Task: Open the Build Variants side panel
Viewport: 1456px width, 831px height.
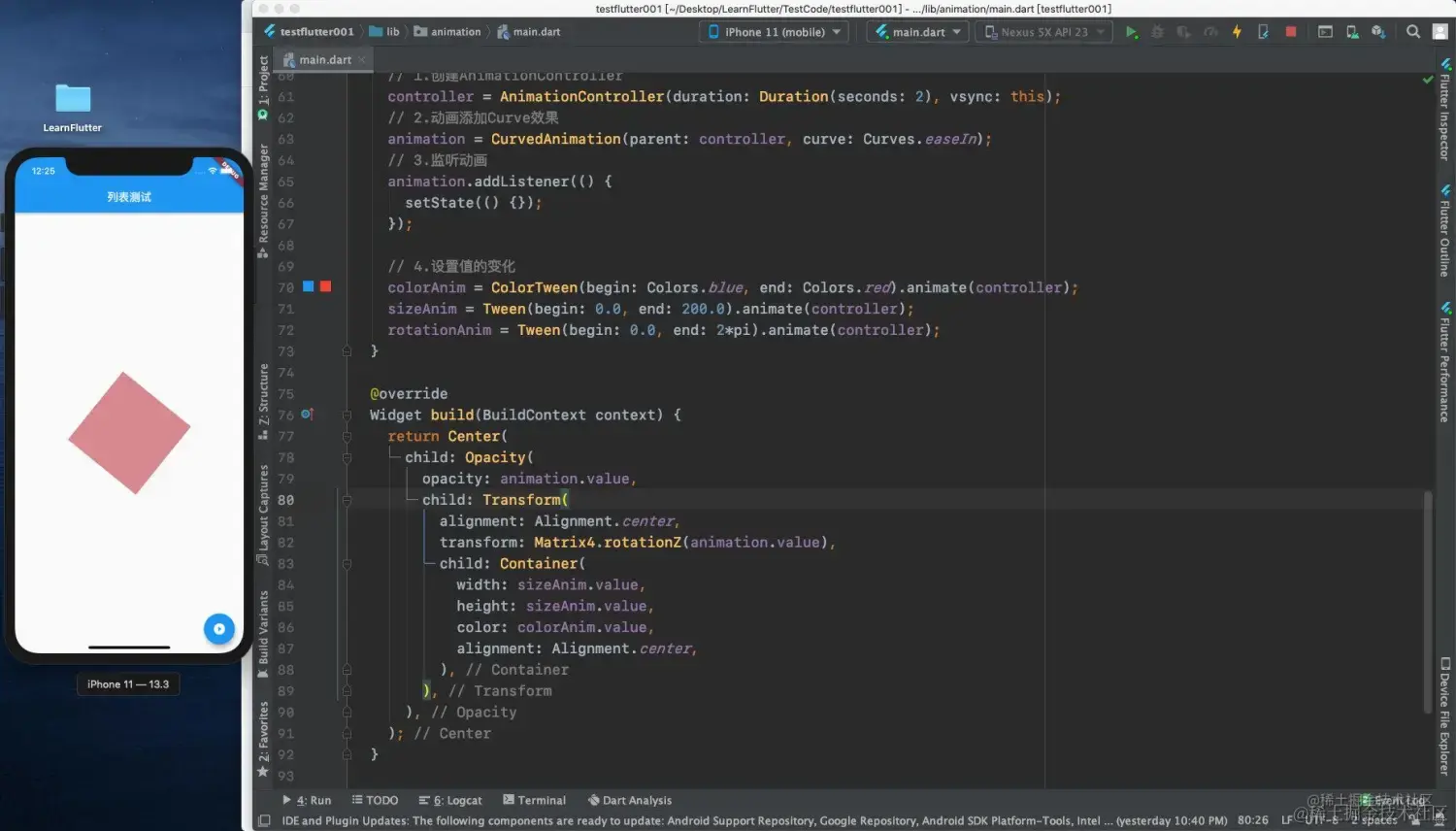Action: (263, 633)
